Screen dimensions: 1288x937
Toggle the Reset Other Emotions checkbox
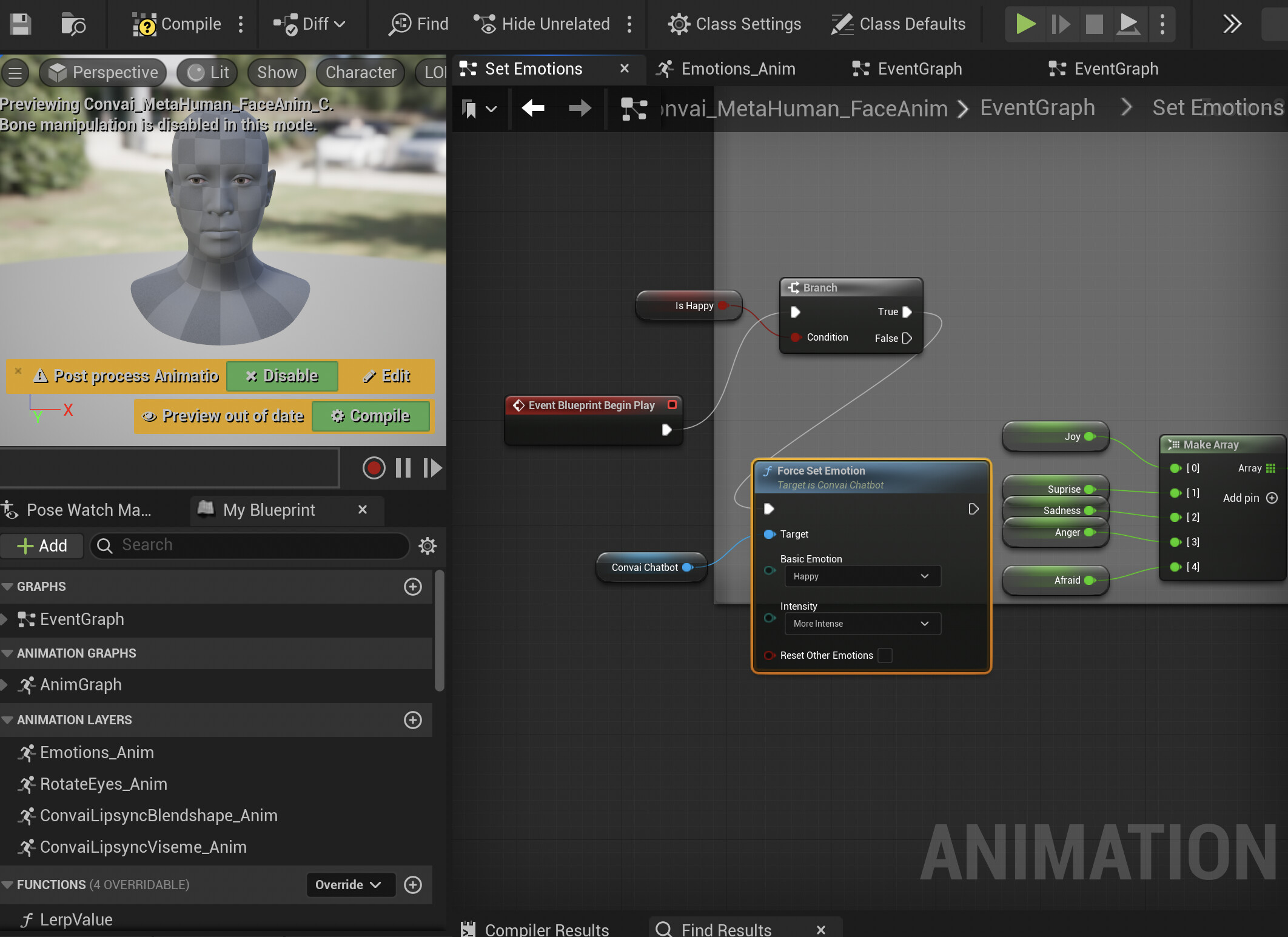885,655
